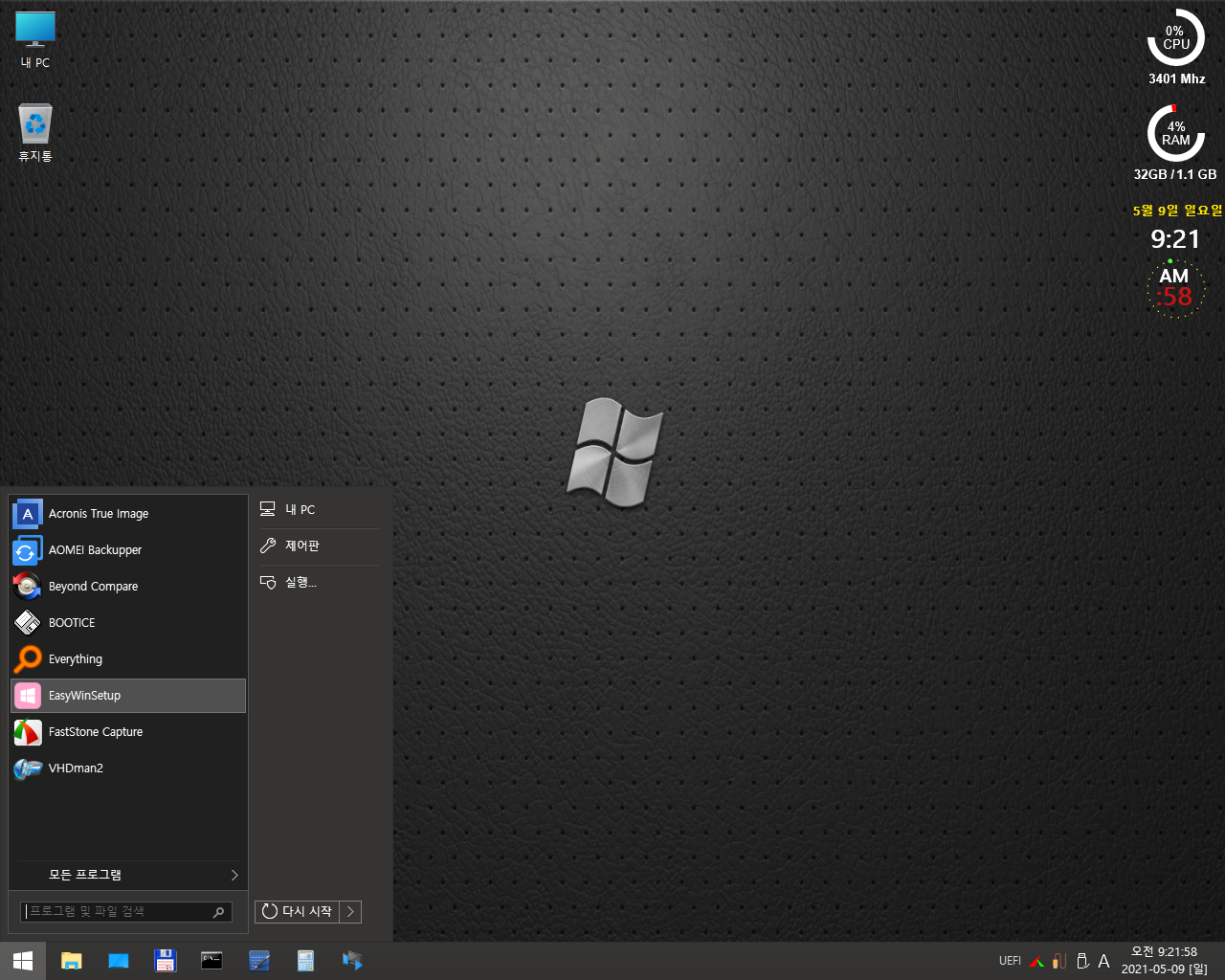
Task: Click the Windows Start button
Action: click(x=23, y=961)
